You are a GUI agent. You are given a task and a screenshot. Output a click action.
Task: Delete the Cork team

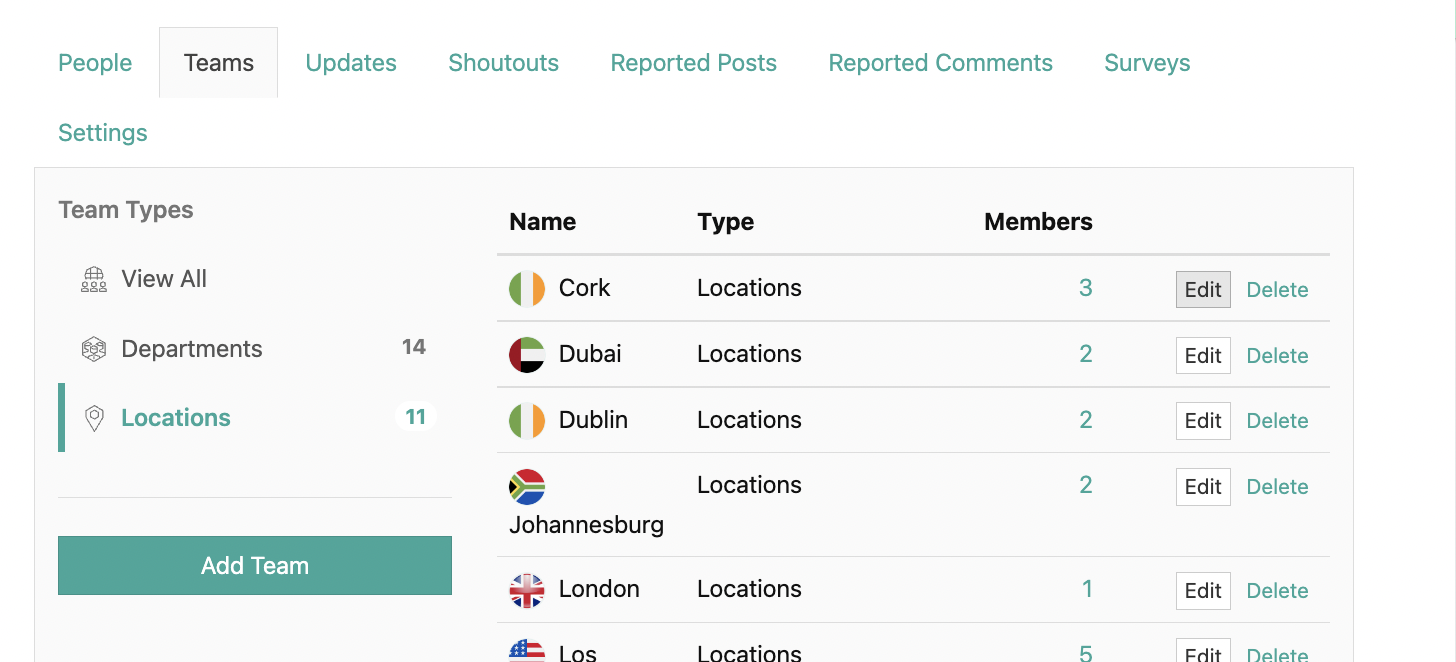tap(1277, 290)
